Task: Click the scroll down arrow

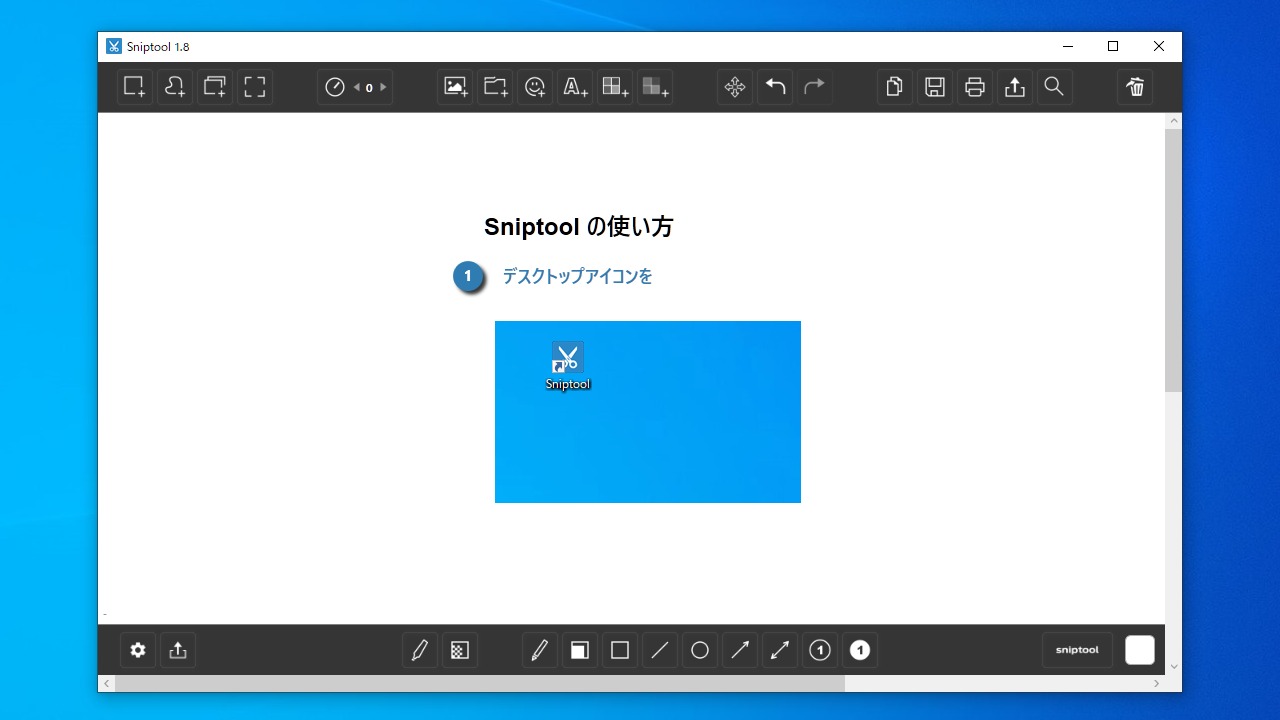Action: click(x=1173, y=667)
